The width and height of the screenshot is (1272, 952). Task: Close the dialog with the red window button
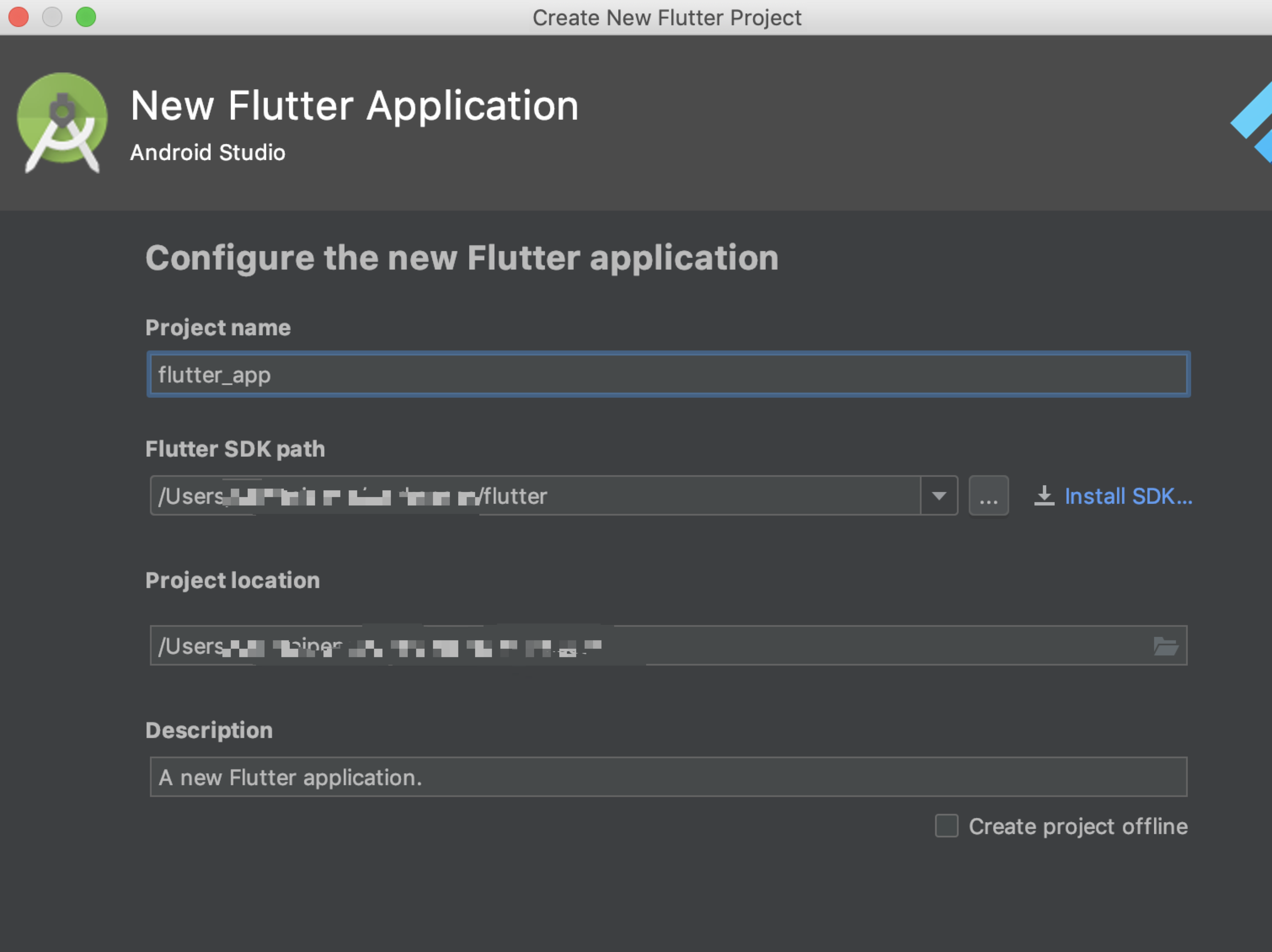19,17
